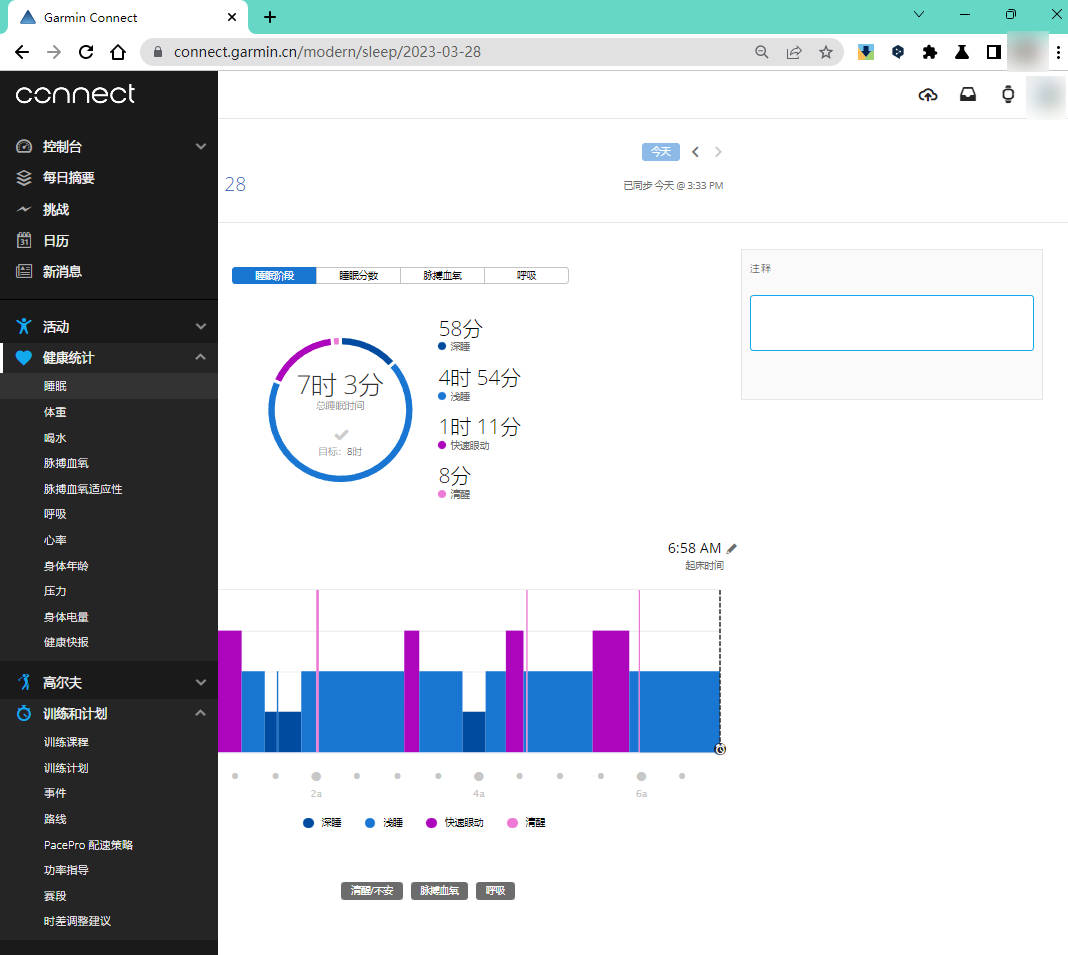Click into the 注释 notes text box
Viewport: 1068px width, 955px height.
[x=891, y=323]
